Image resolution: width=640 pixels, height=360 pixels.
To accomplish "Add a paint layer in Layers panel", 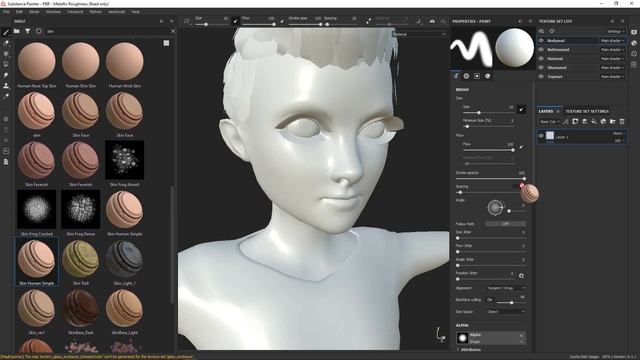I will tap(584, 122).
